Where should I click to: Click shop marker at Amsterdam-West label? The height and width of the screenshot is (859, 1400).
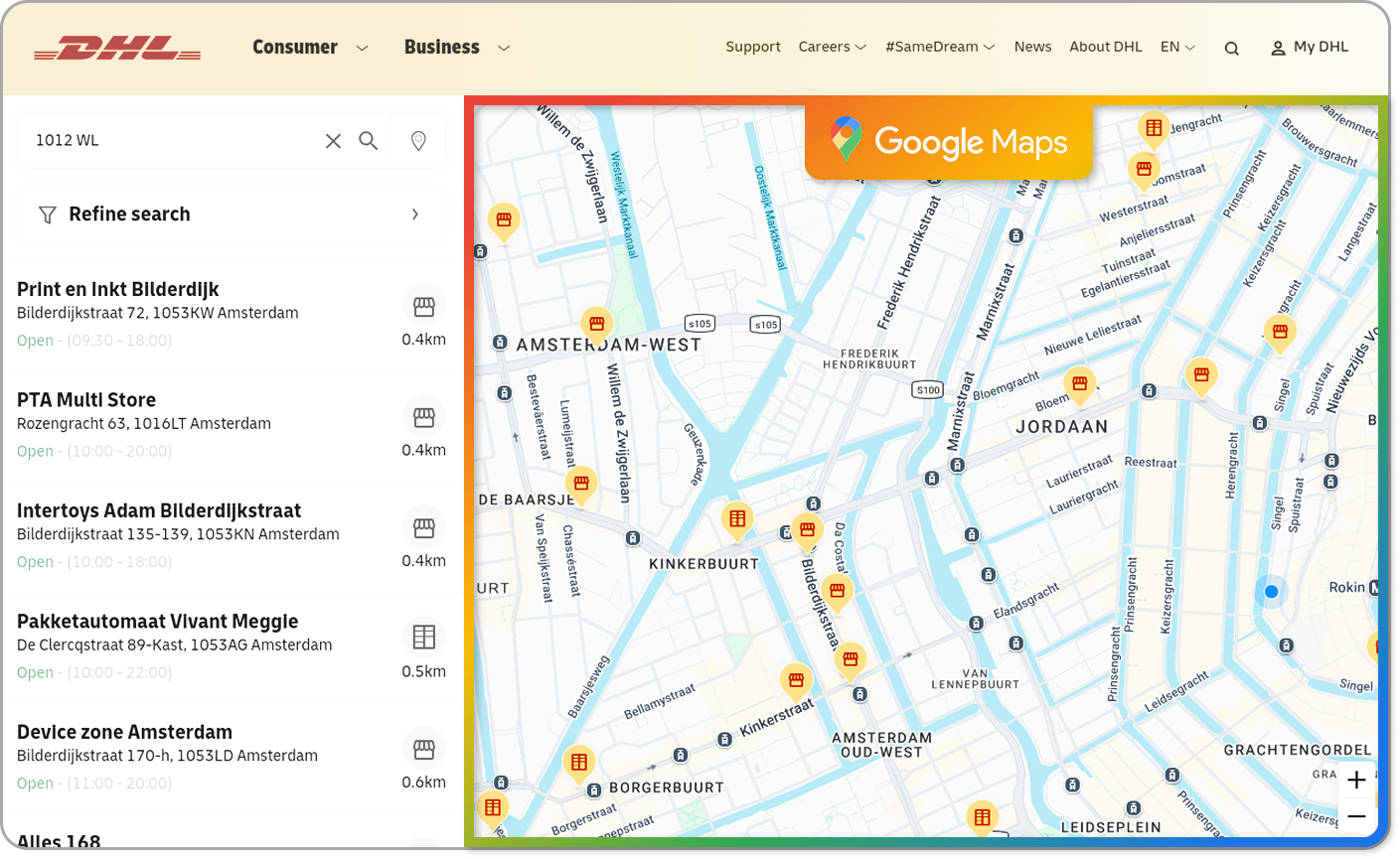coord(597,327)
